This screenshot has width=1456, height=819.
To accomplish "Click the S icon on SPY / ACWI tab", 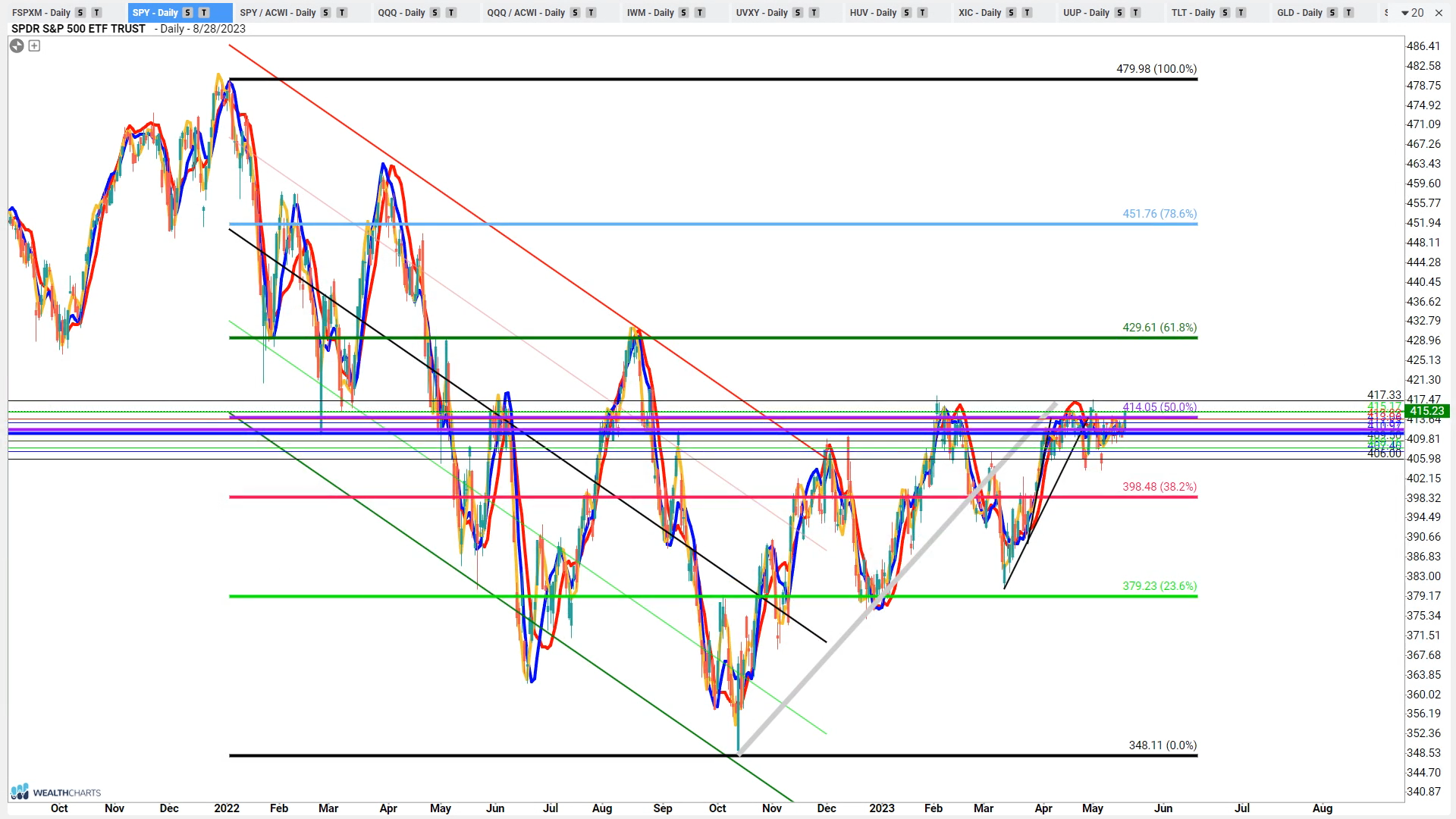I will point(326,13).
